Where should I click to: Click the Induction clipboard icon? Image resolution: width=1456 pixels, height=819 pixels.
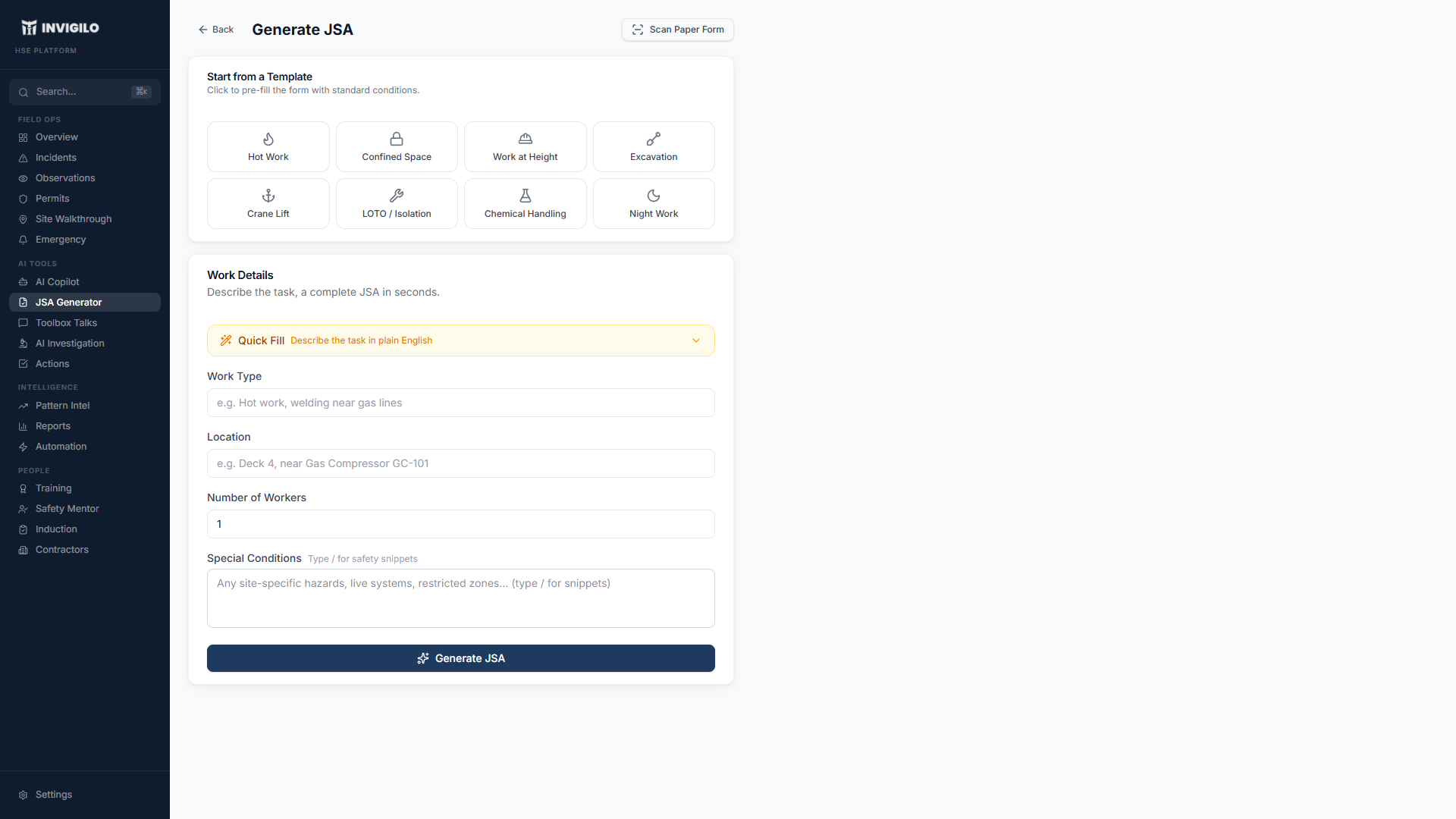click(24, 530)
